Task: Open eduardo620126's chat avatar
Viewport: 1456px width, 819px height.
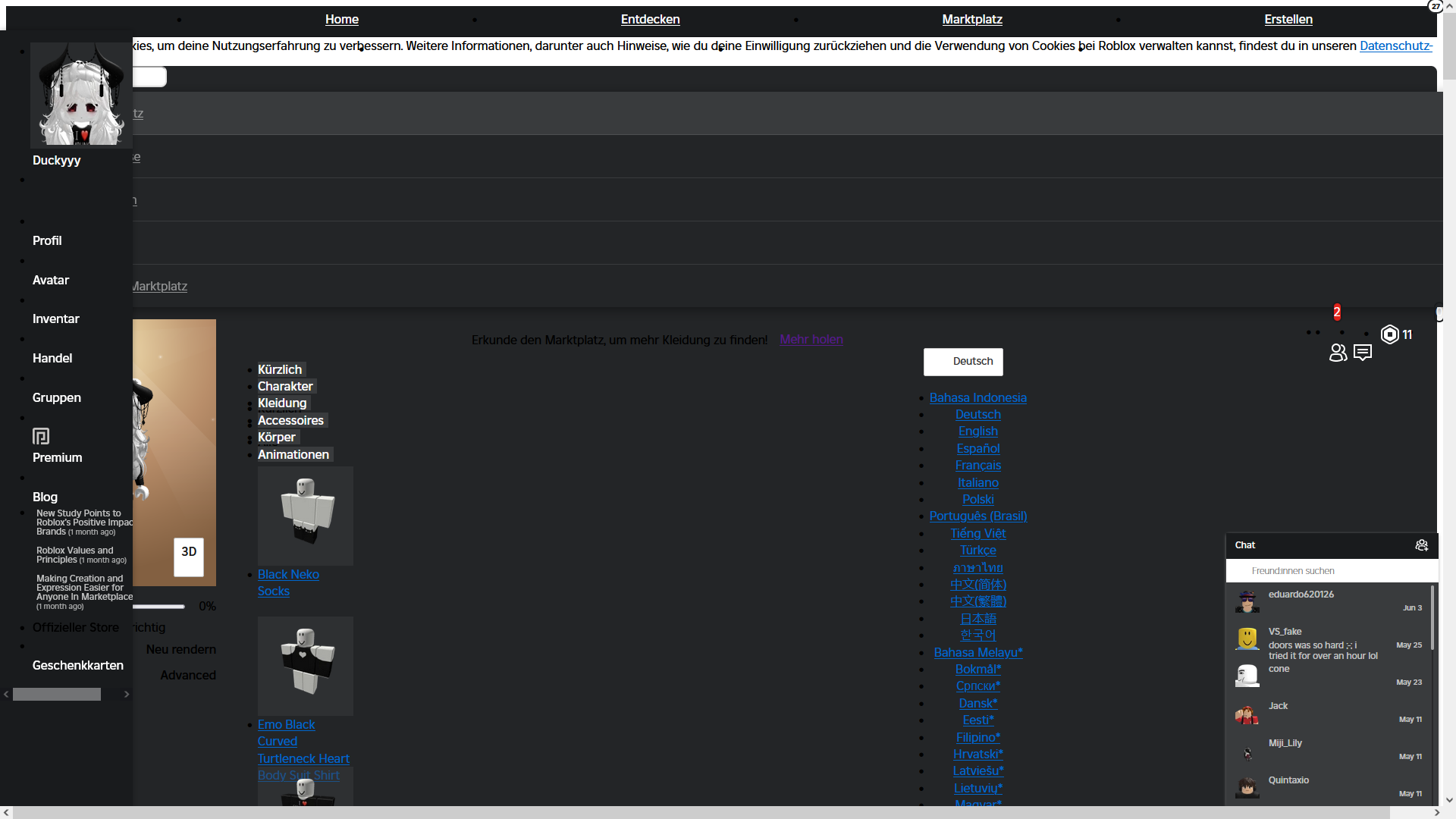Action: pos(1246,601)
